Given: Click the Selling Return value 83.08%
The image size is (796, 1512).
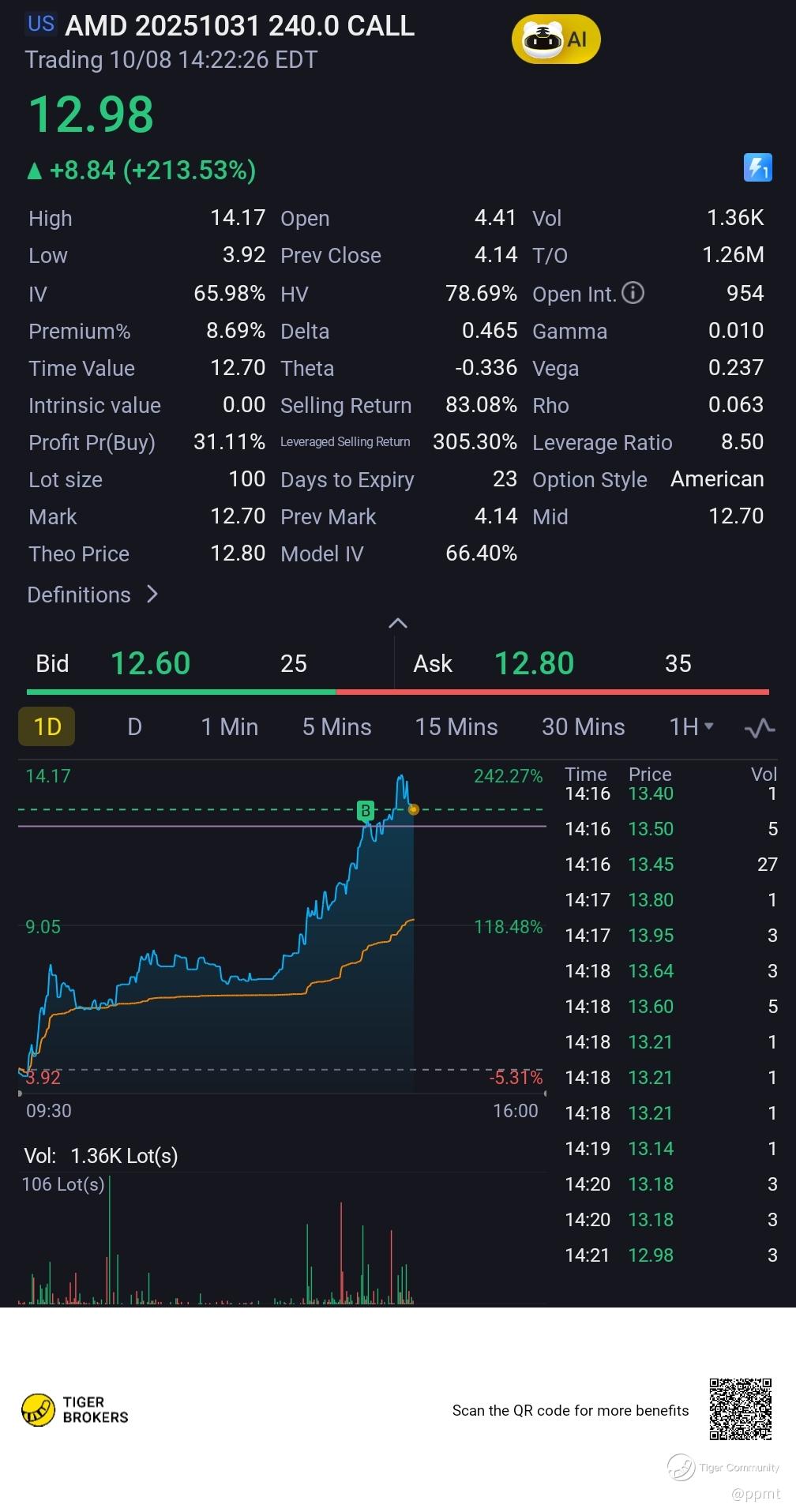Looking at the screenshot, I should 482,405.
